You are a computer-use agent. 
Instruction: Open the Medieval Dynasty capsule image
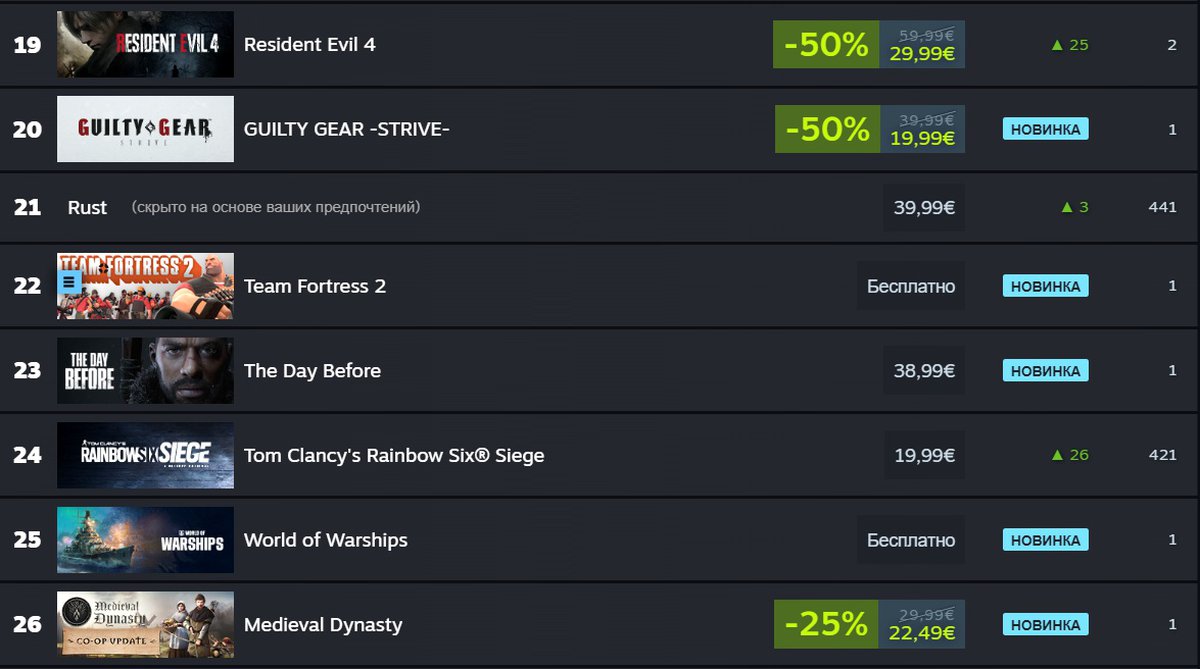145,625
